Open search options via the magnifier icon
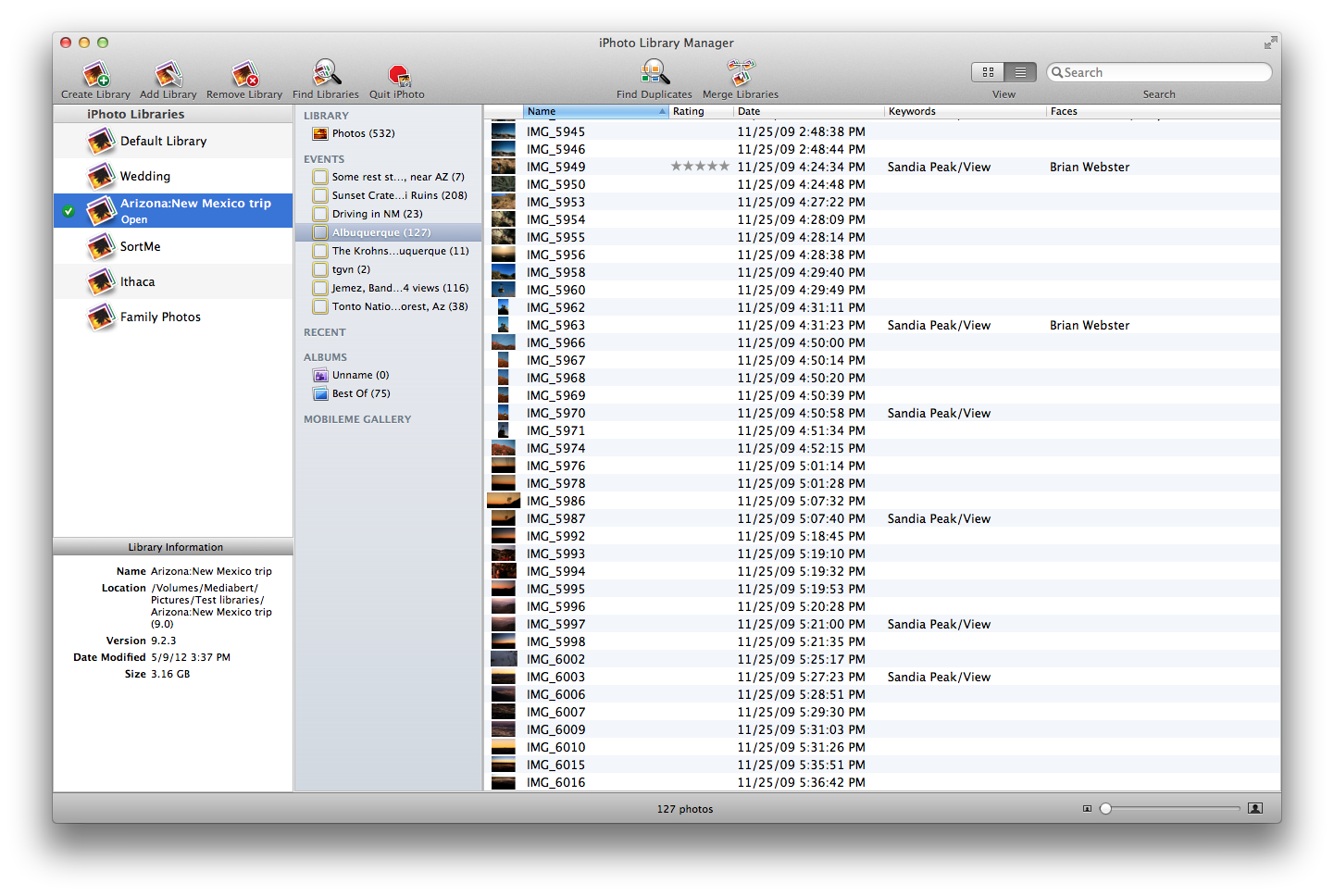 point(1057,71)
